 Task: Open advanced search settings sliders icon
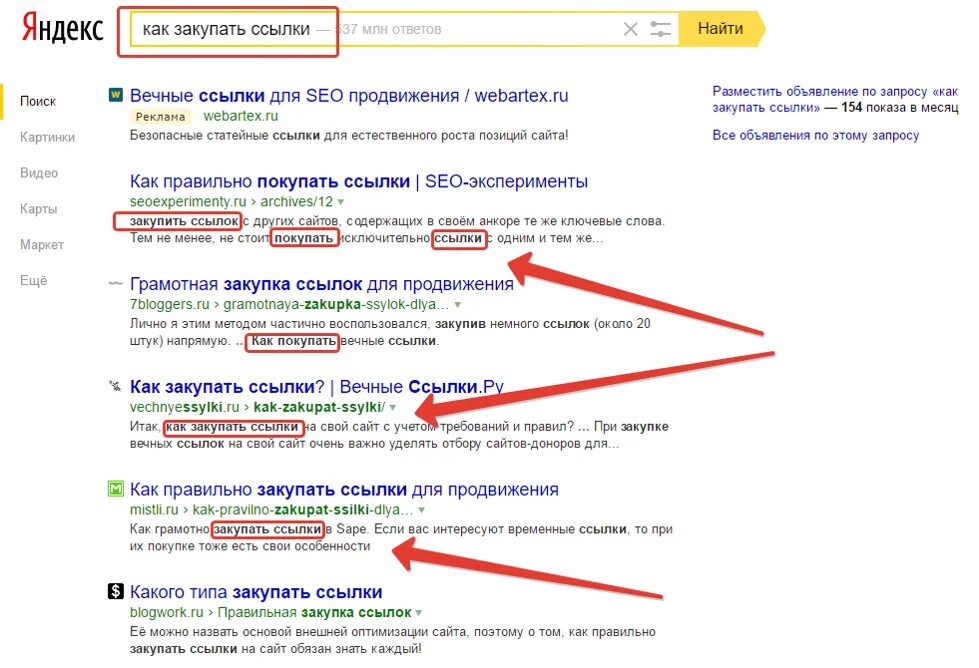(660, 29)
